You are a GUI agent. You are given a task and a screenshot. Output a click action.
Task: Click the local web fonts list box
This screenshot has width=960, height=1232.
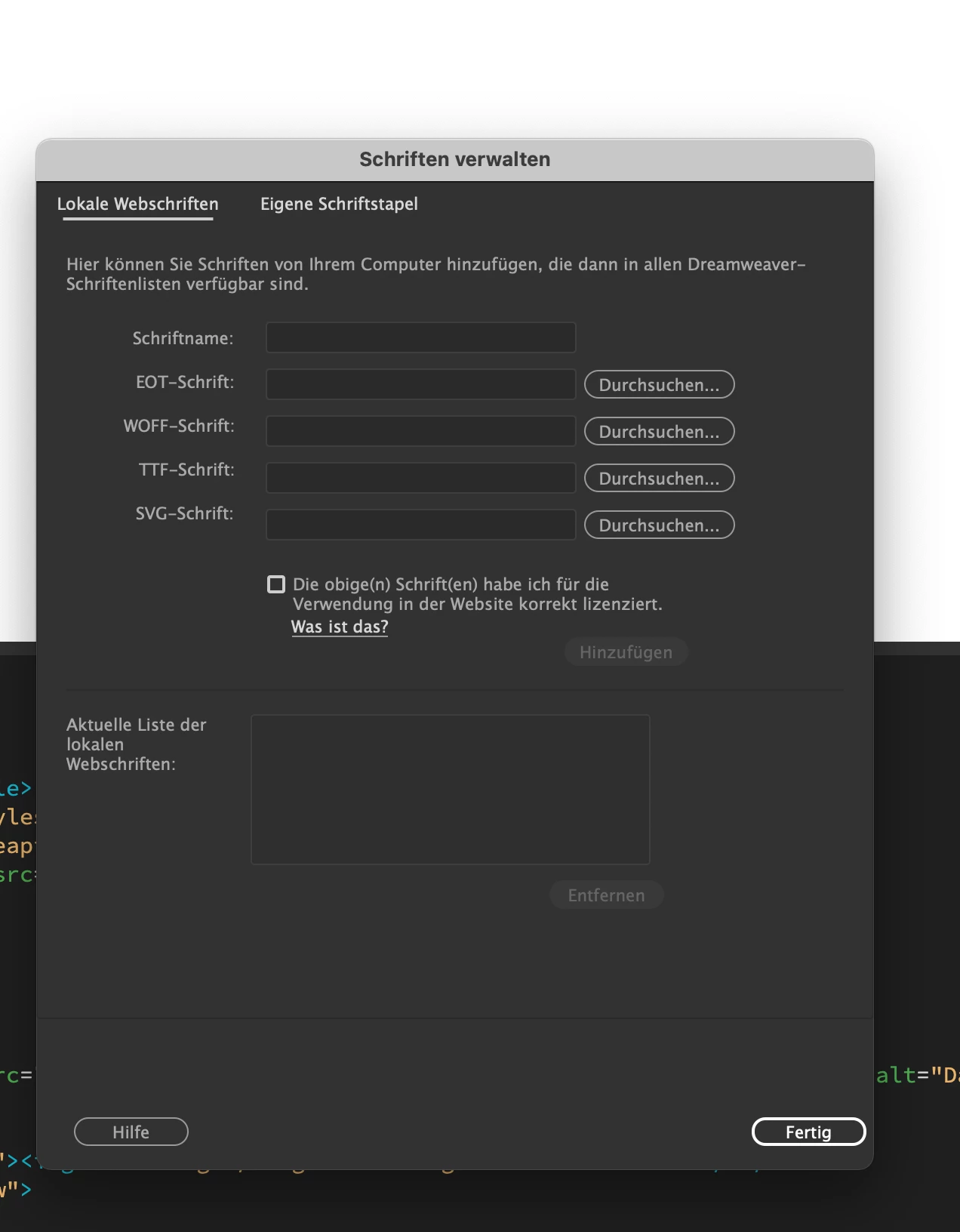tap(451, 790)
